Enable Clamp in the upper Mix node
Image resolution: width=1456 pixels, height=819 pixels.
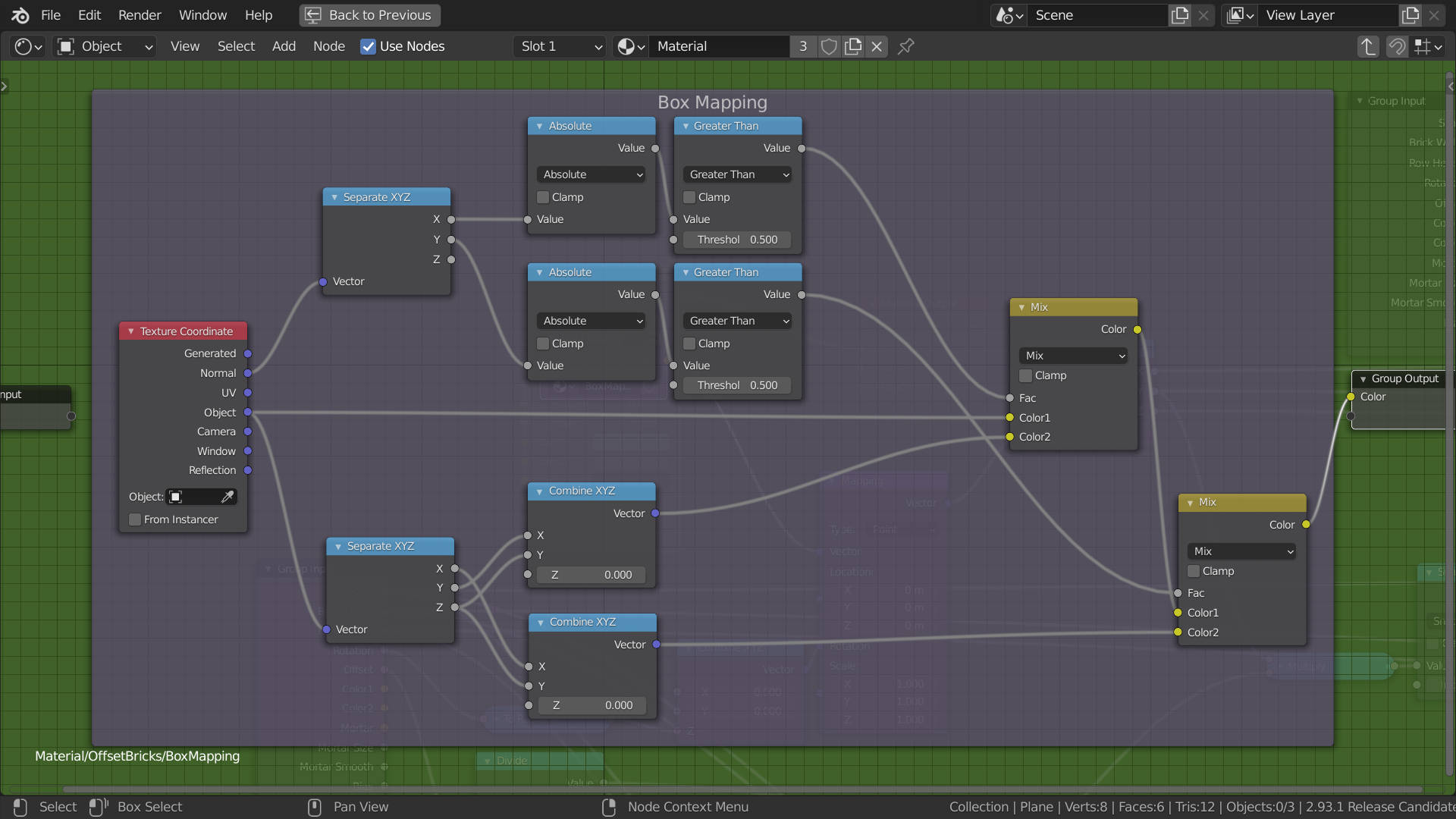point(1026,375)
